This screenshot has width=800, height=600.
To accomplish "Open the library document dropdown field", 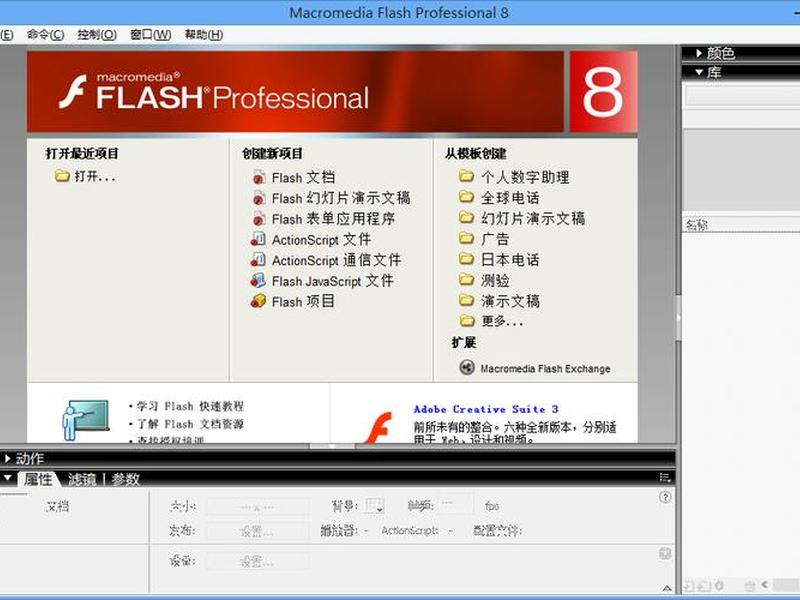I will pyautogui.click(x=742, y=95).
